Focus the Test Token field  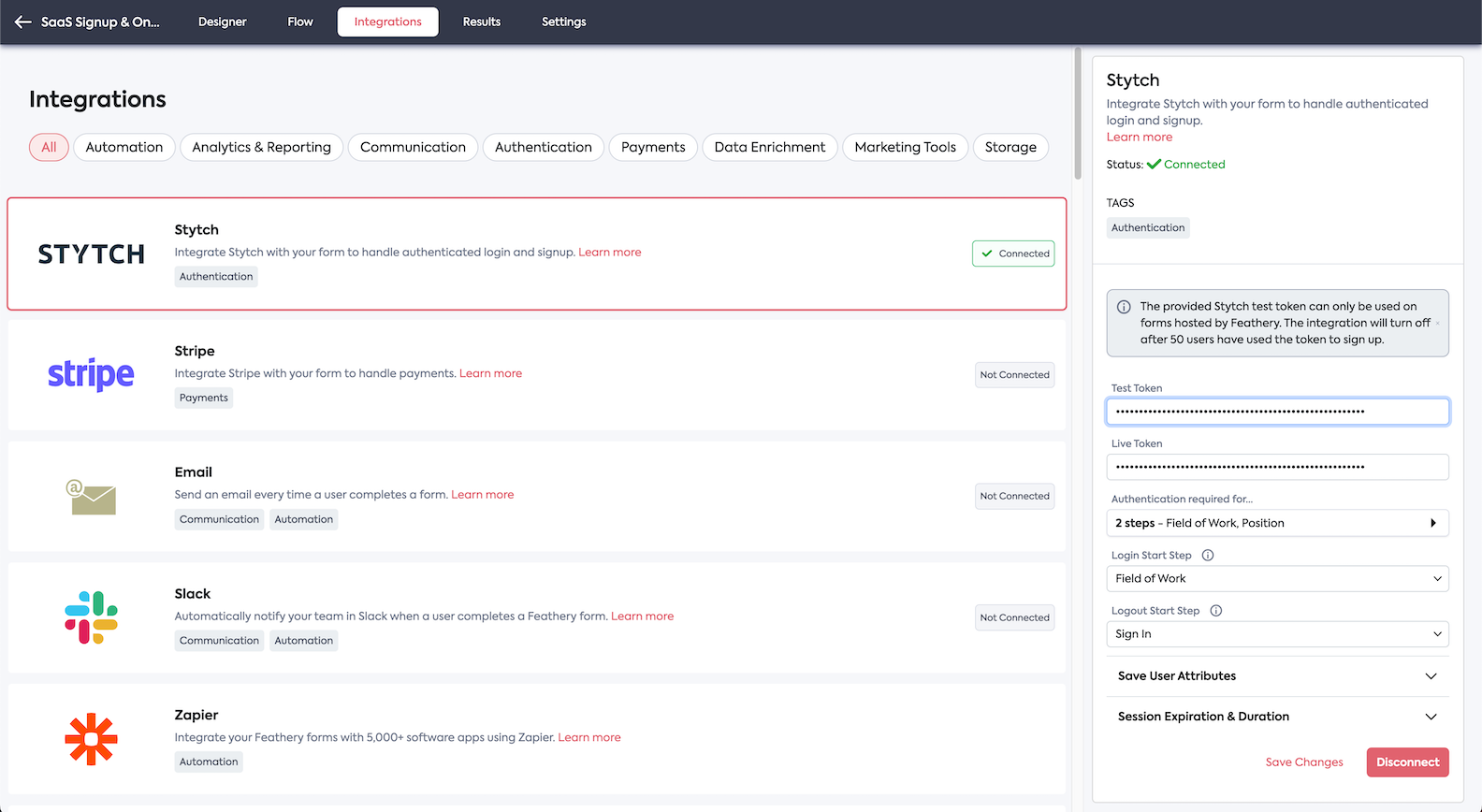point(1278,412)
